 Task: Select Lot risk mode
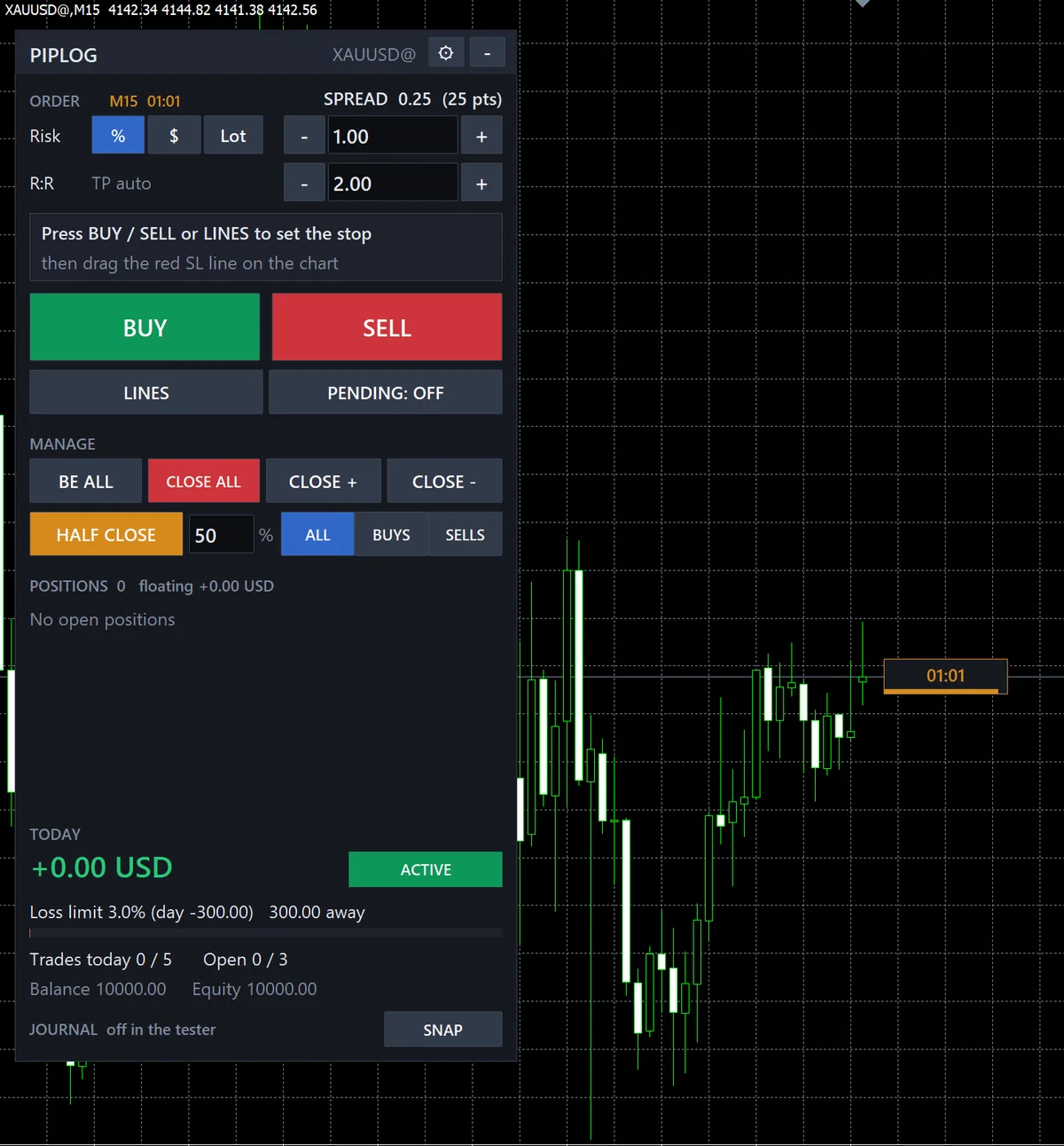click(x=233, y=136)
